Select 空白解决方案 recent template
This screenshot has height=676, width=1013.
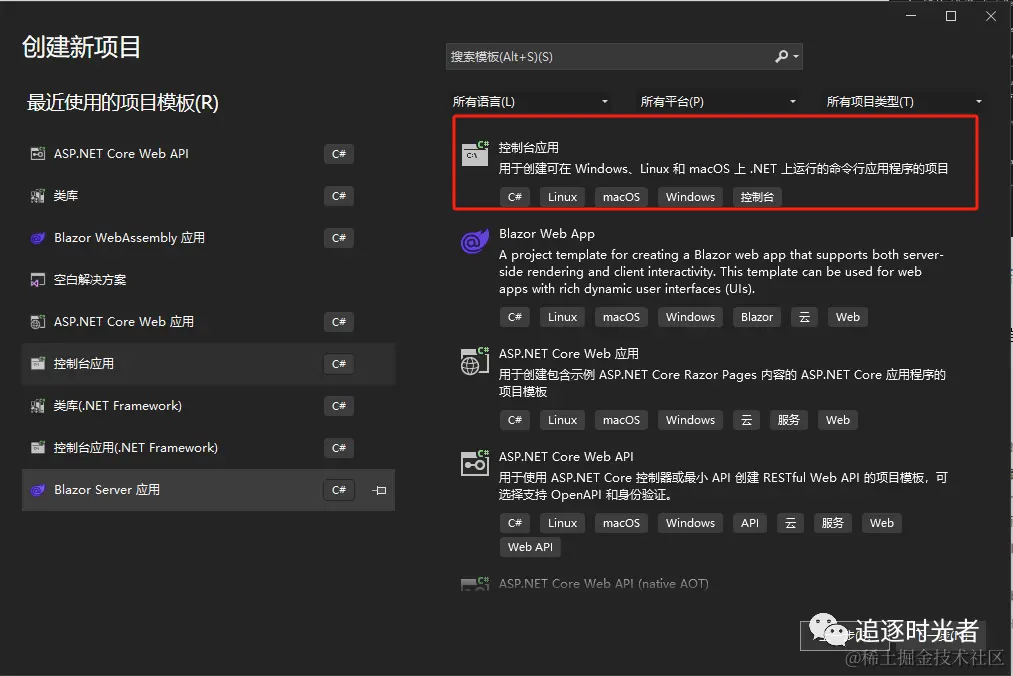[209, 280]
